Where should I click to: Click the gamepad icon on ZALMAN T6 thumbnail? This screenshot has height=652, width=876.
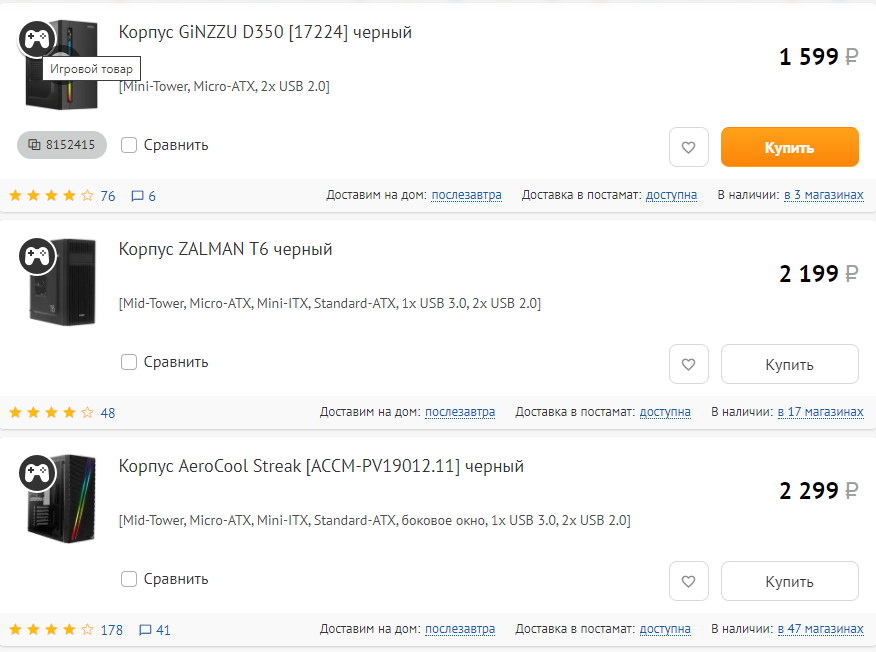coord(38,255)
